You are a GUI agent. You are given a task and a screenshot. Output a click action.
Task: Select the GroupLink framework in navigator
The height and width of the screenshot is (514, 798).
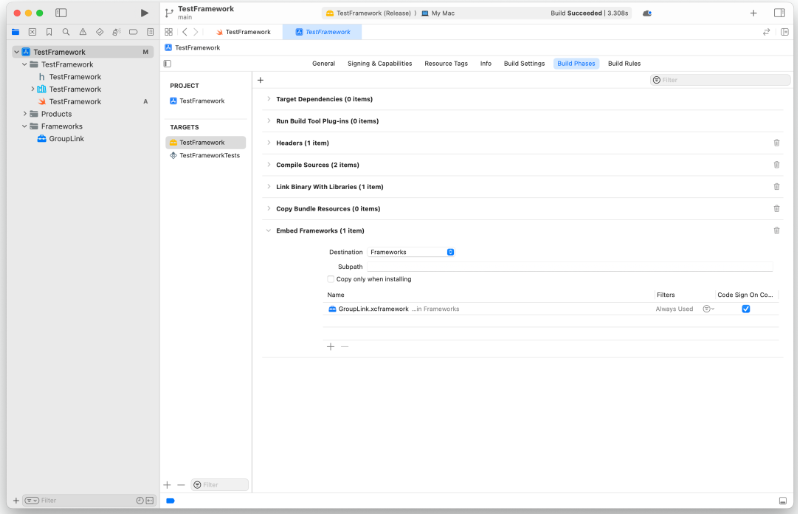click(x=65, y=139)
